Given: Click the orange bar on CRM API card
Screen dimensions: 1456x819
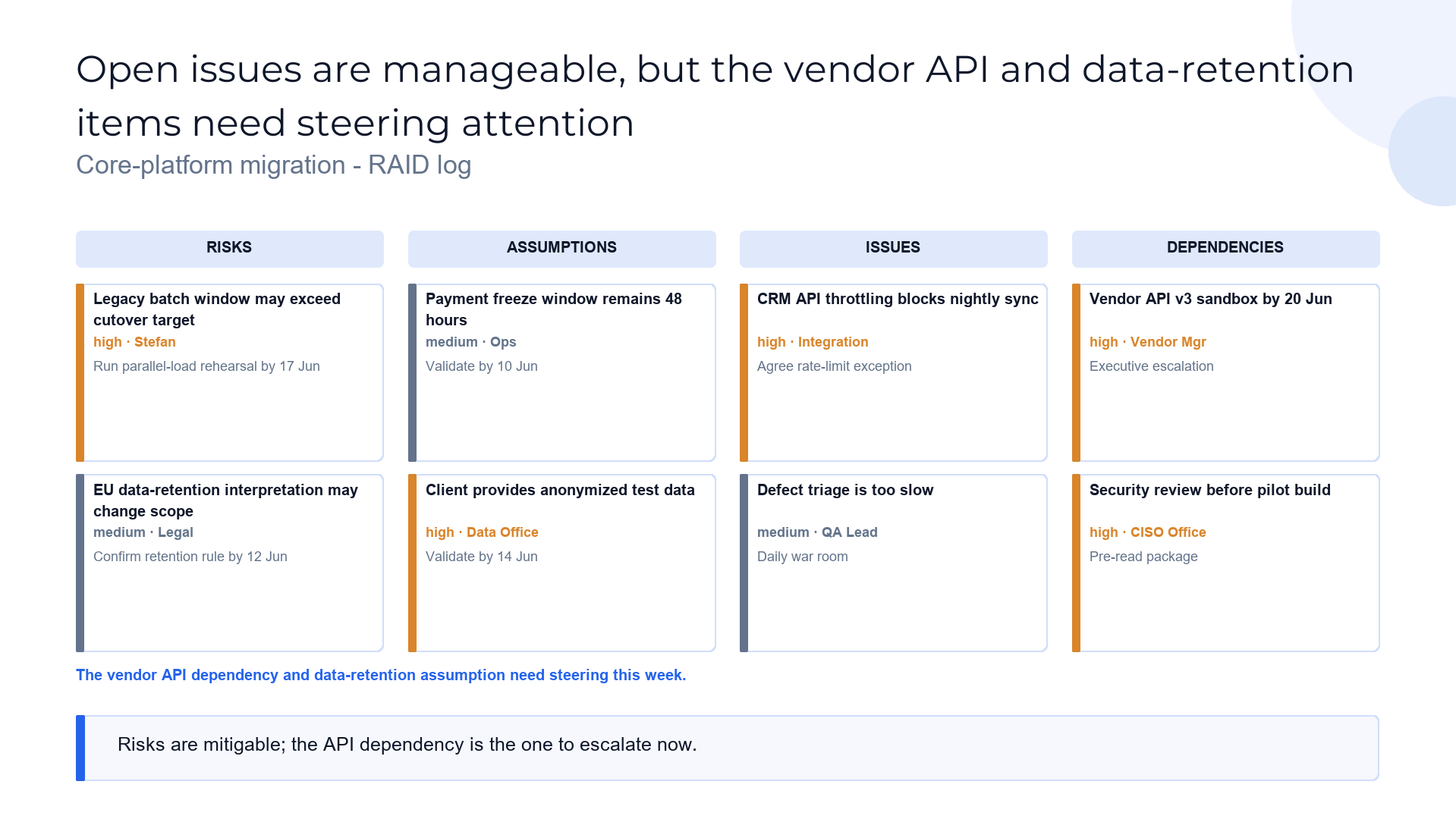Looking at the screenshot, I should tap(744, 372).
